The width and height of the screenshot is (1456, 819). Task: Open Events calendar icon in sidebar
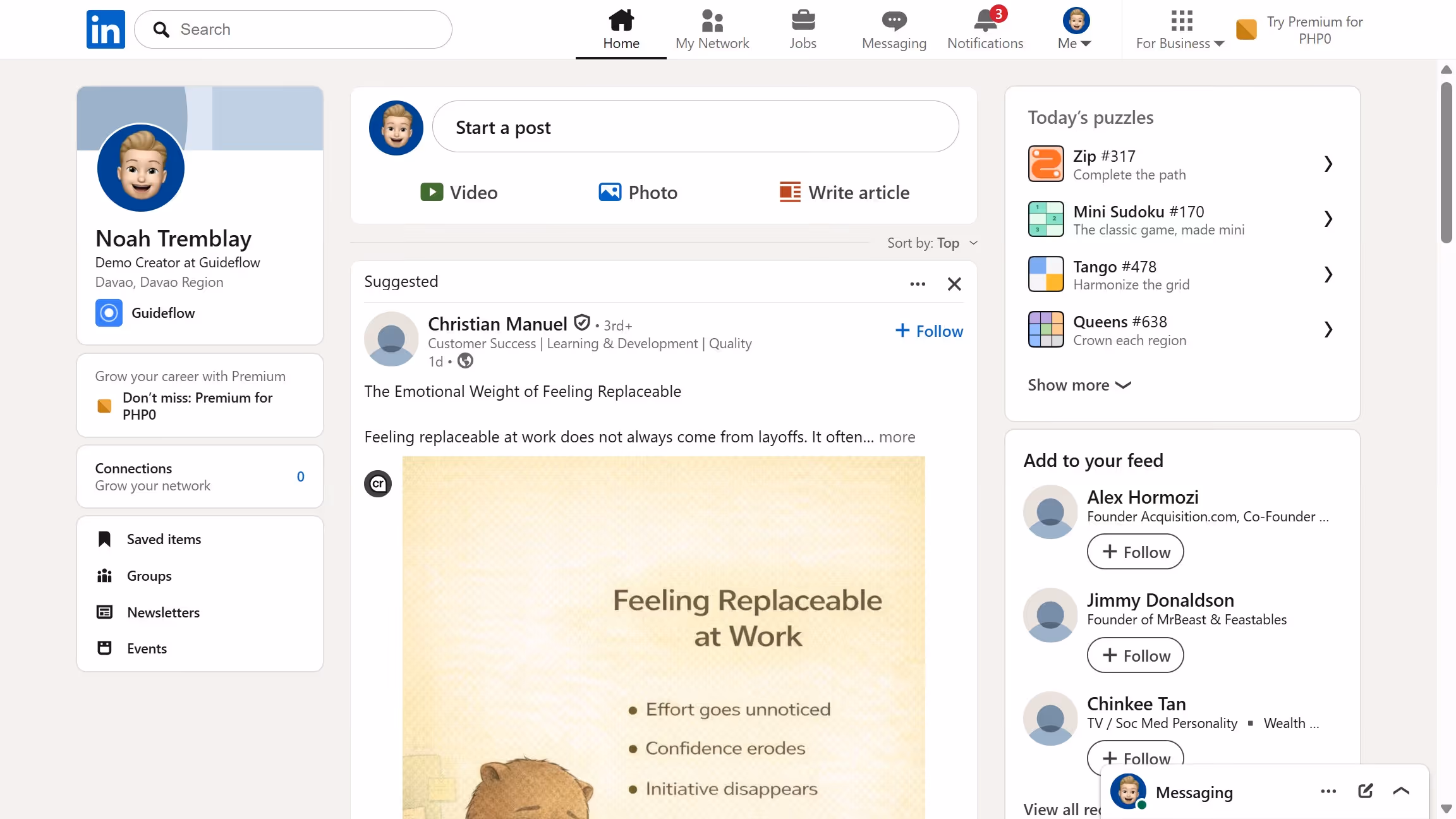click(x=104, y=648)
